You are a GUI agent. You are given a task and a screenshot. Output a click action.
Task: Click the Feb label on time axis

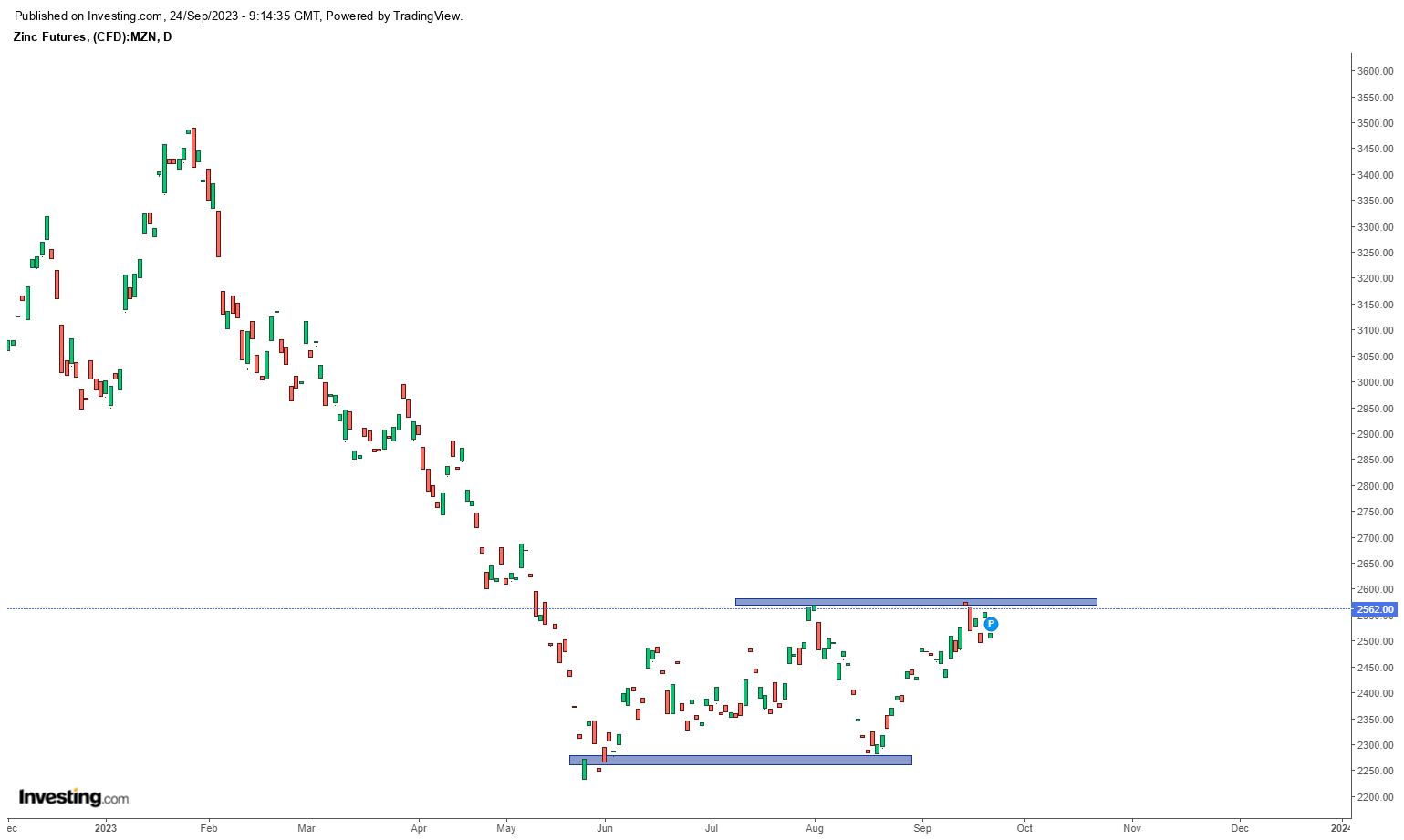(x=209, y=828)
